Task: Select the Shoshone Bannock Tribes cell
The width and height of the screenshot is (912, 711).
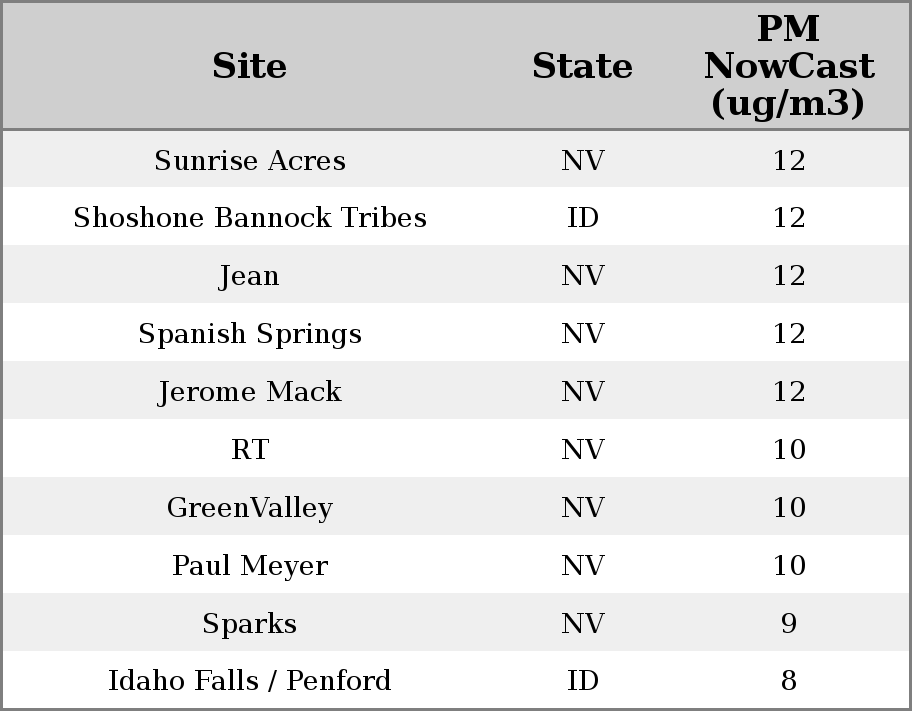Action: [x=250, y=218]
